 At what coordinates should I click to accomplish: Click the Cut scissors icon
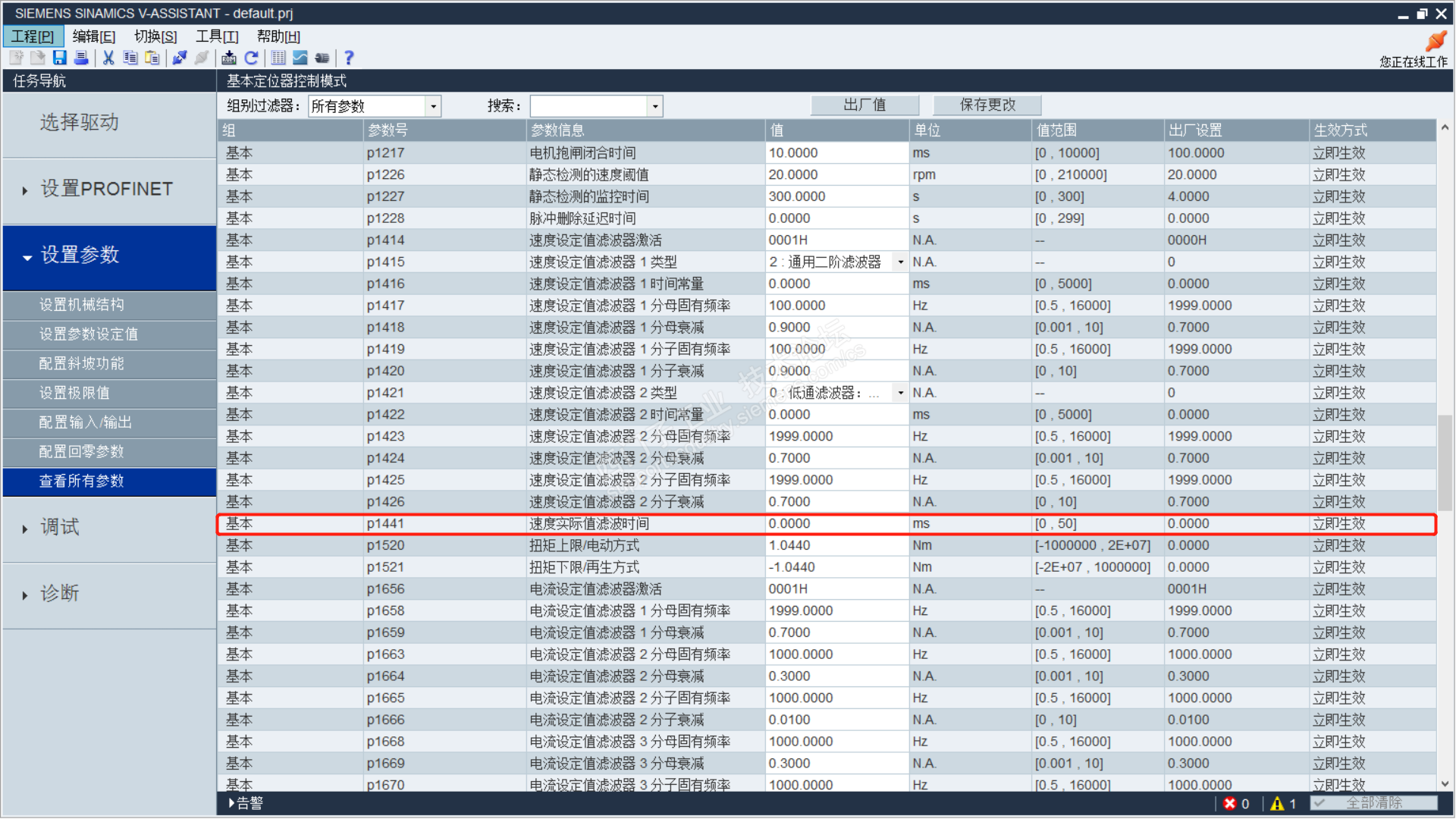click(108, 58)
